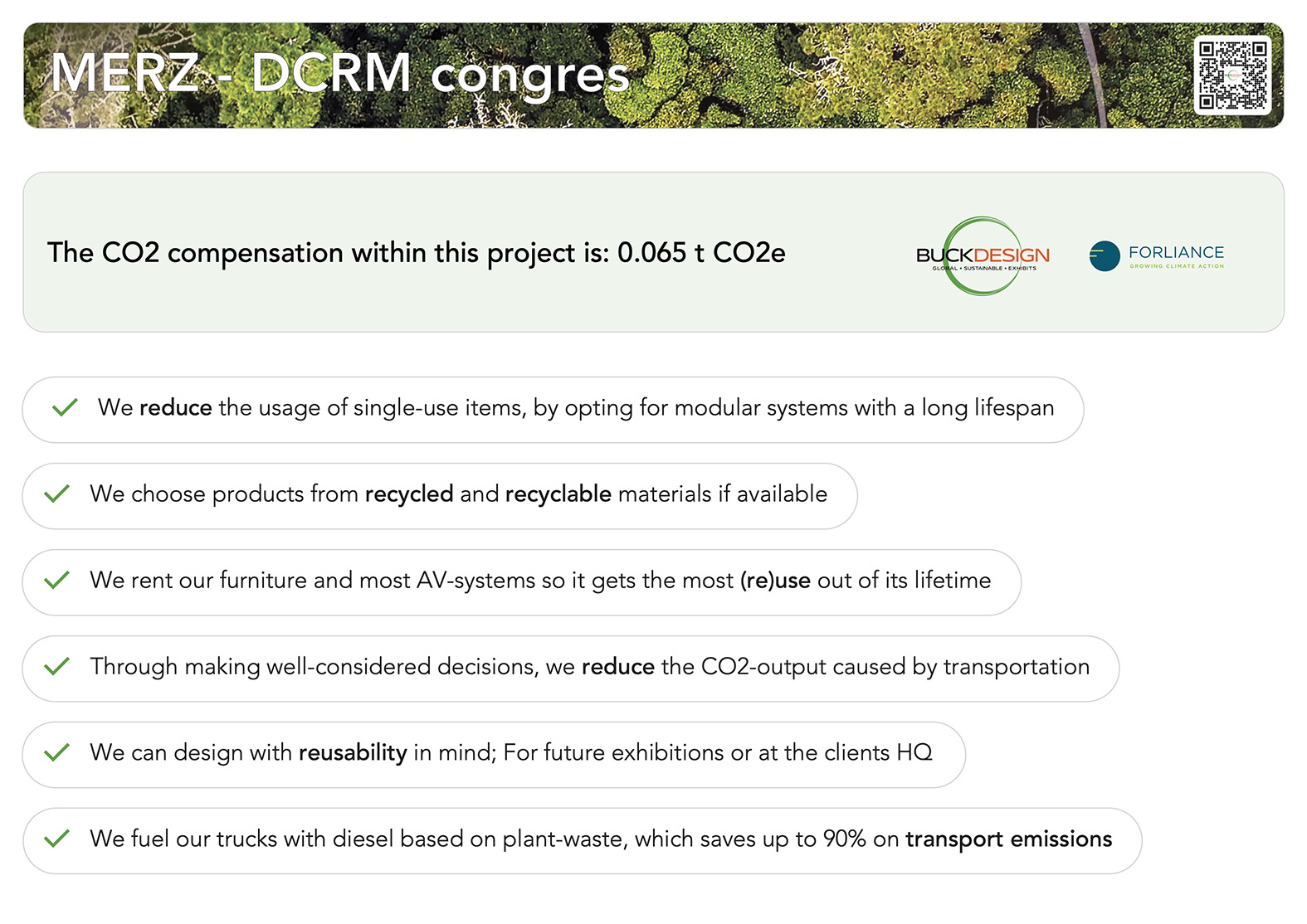The width and height of the screenshot is (1307, 924).
Task: Click the FORLIANCE wordmark text
Action: (1176, 252)
